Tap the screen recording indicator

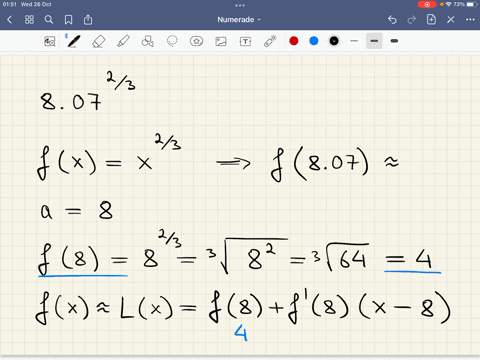click(x=427, y=4)
